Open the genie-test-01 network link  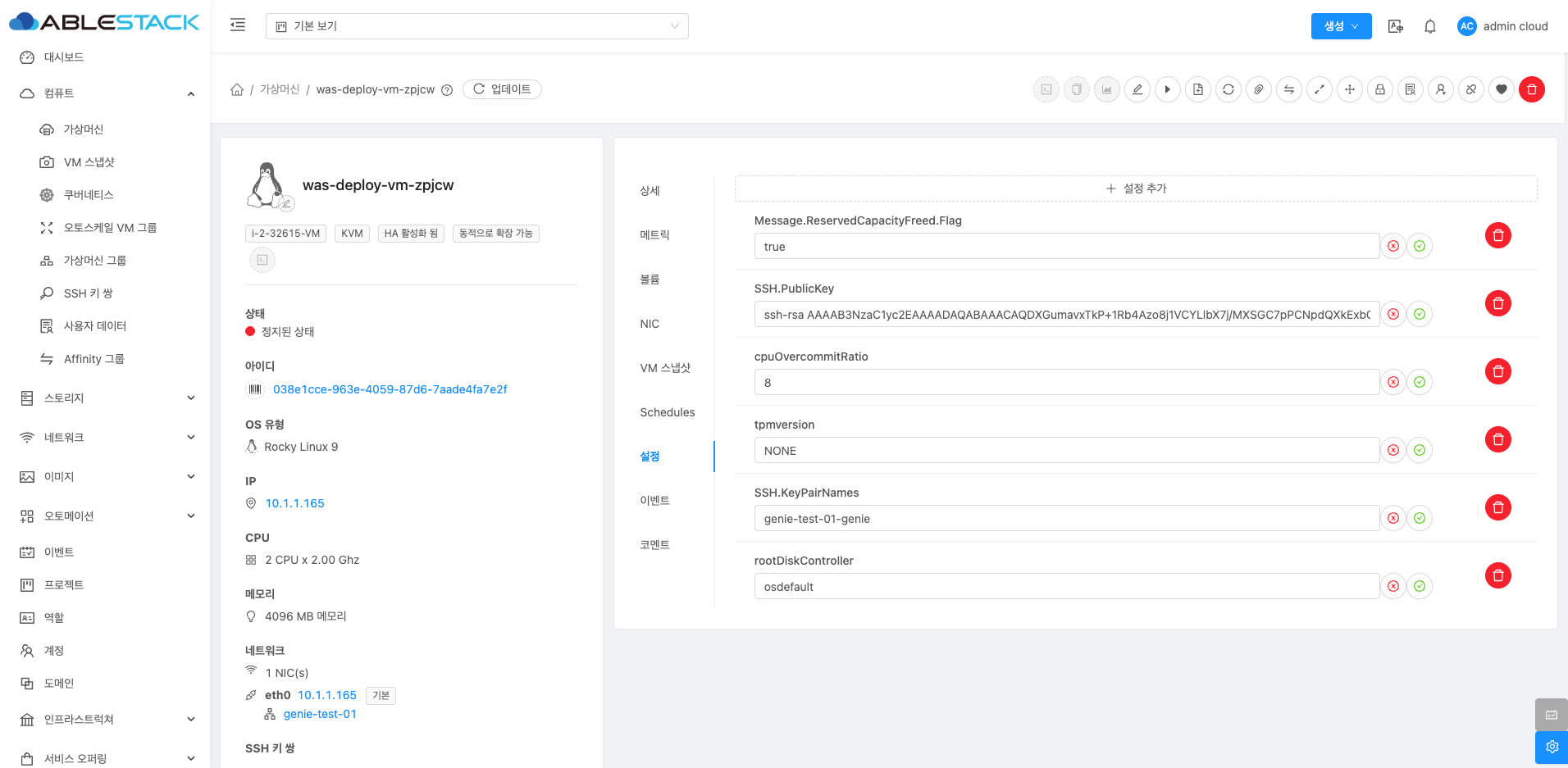point(320,714)
